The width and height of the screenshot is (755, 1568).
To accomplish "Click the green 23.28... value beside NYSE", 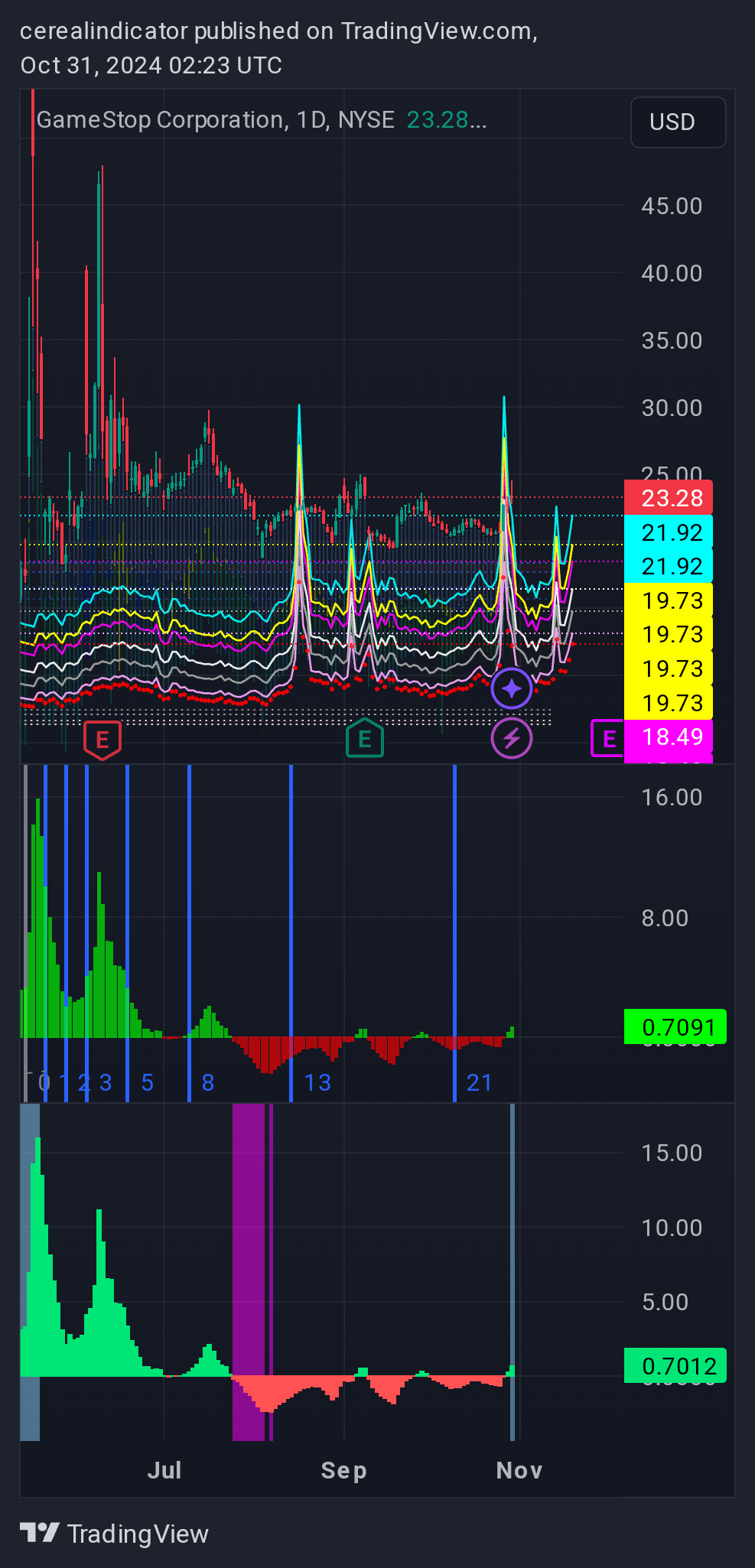I will point(446,120).
